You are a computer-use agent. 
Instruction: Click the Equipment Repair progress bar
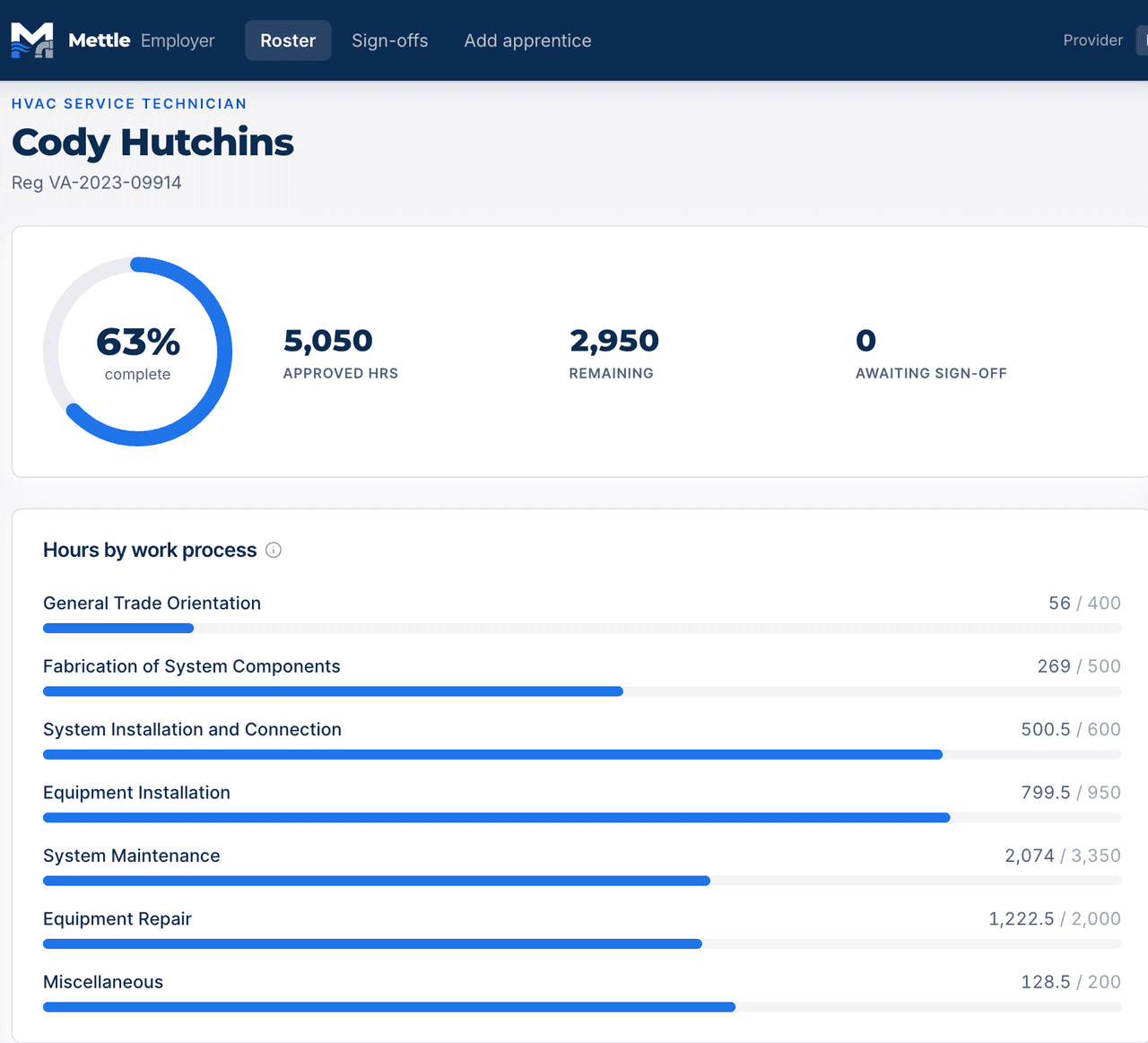582,943
